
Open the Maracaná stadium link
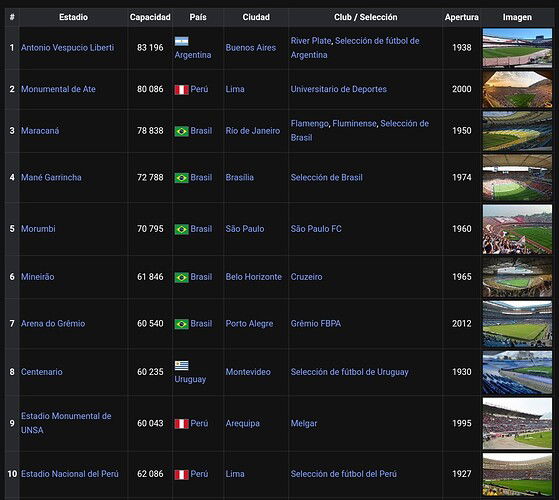(x=40, y=131)
